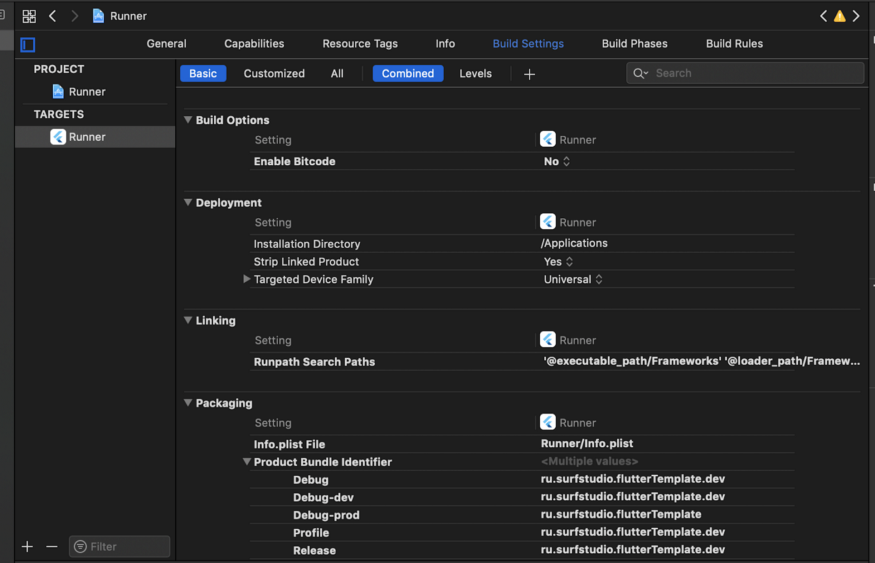Switch to the Levels view
Screen dimensions: 875x563
coord(475,73)
